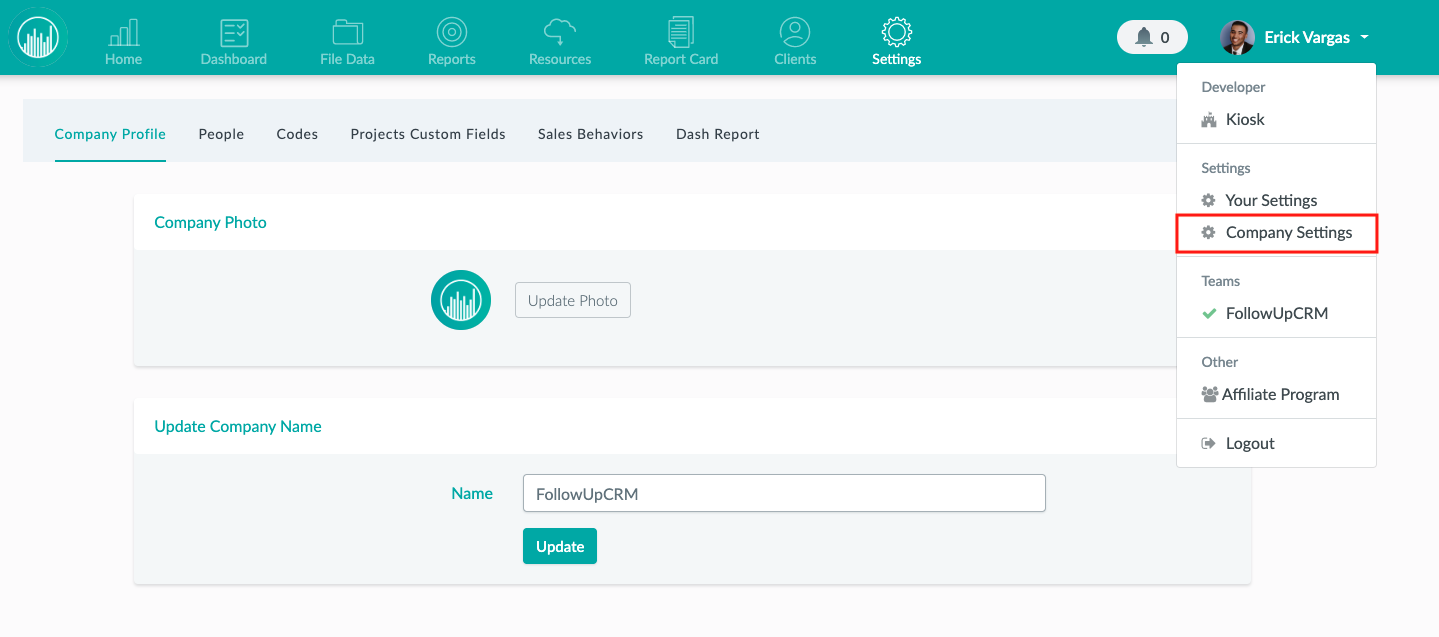Click the gear icon beside Company Settings
The image size is (1439, 637).
tap(1208, 232)
